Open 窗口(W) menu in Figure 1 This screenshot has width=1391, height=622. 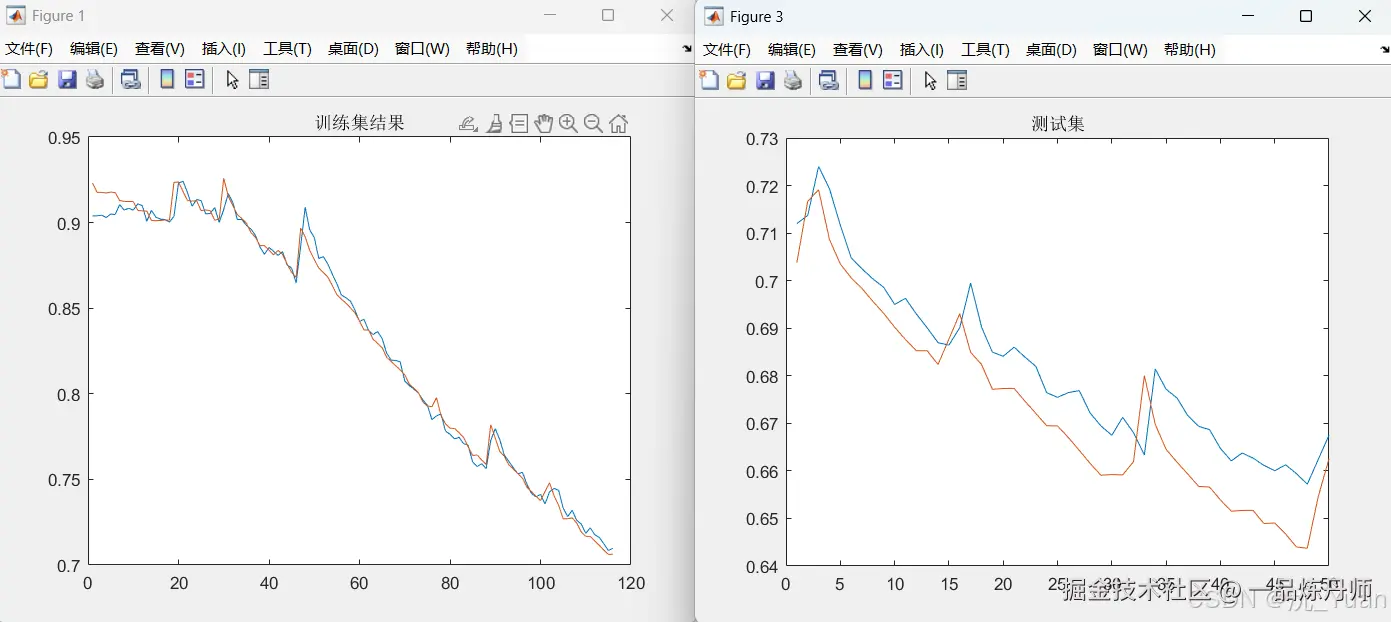(x=423, y=49)
